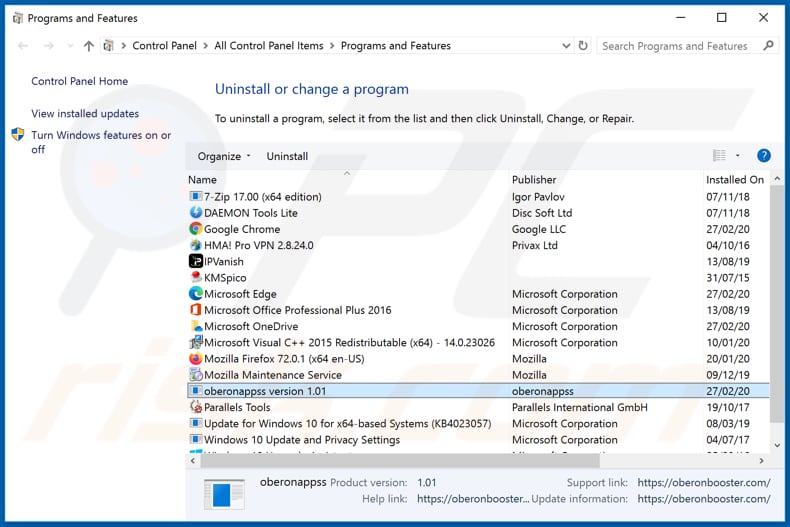
Task: Go up one folder level
Action: coord(89,46)
